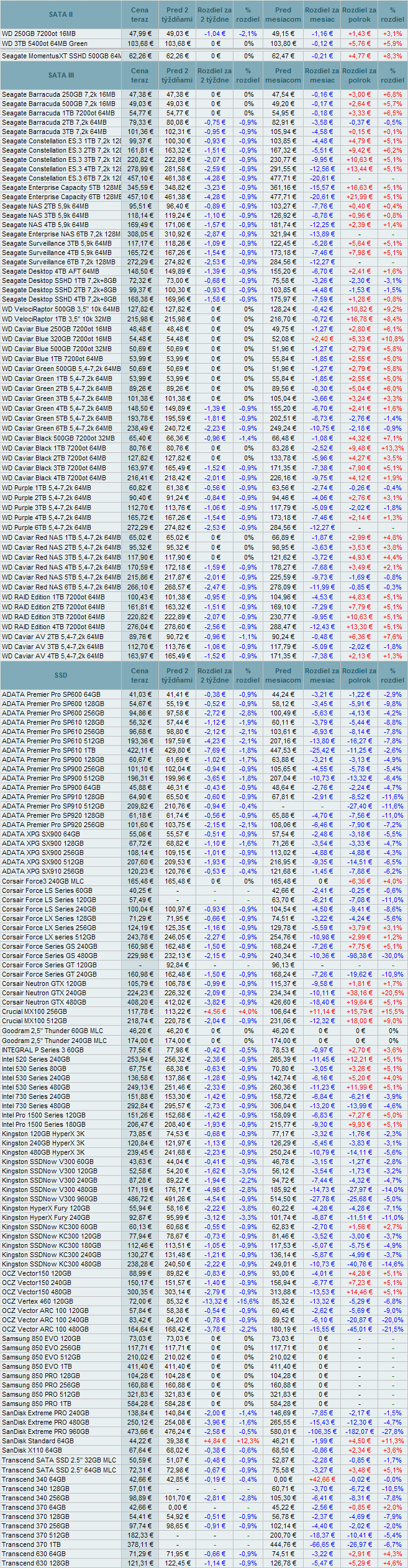Click 'Samsung 850 PRO 512GB'
This screenshot has height=1568, width=408.
pyautogui.click(x=41, y=1394)
